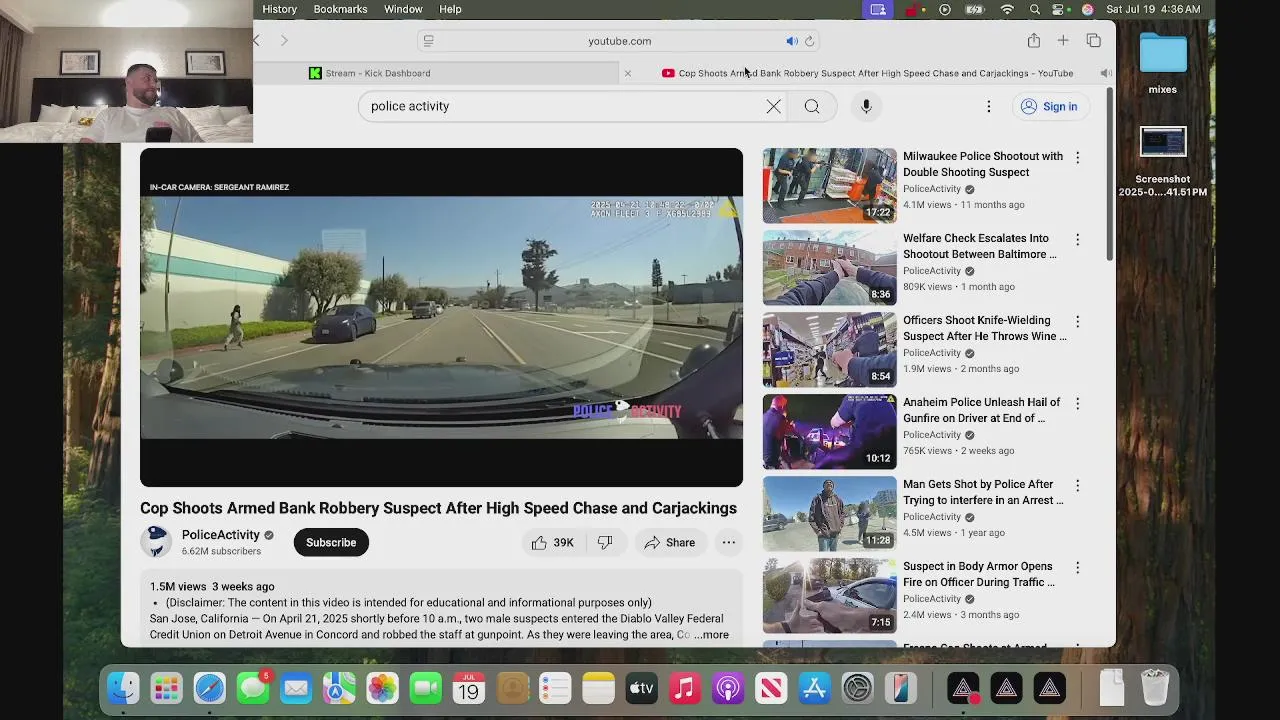Viewport: 1280px width, 720px height.
Task: Open Apple TV app in the dock
Action: 641,688
